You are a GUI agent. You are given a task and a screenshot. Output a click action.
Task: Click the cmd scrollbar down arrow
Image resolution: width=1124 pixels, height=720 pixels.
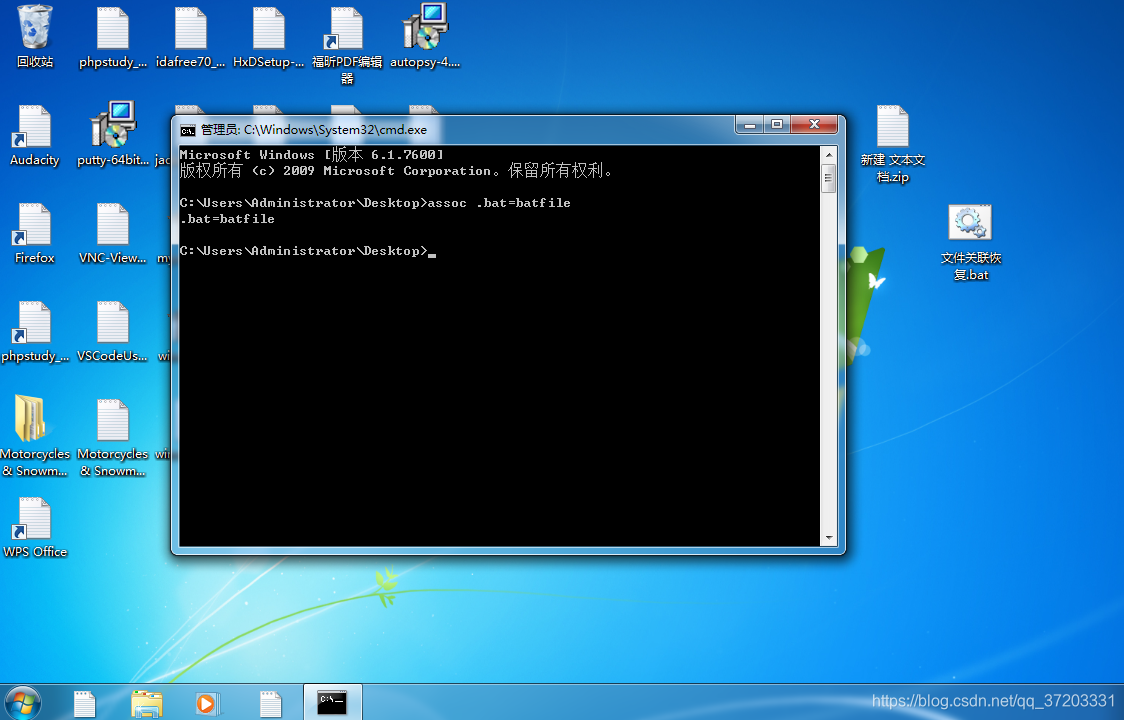[829, 538]
